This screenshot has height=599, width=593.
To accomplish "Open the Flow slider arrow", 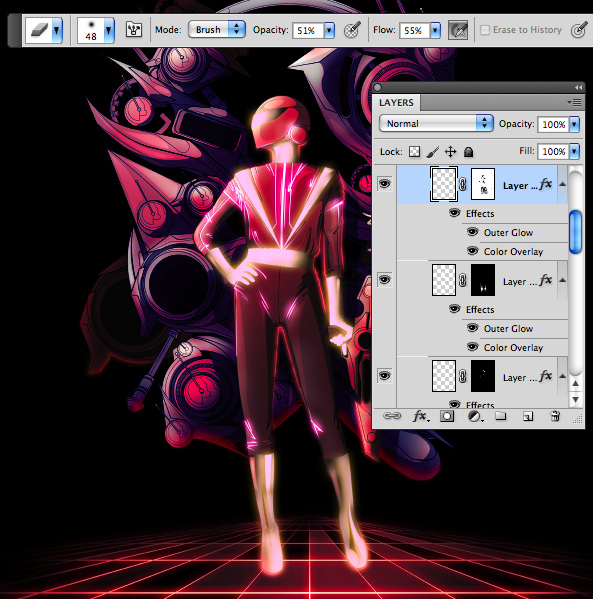I will coord(435,30).
